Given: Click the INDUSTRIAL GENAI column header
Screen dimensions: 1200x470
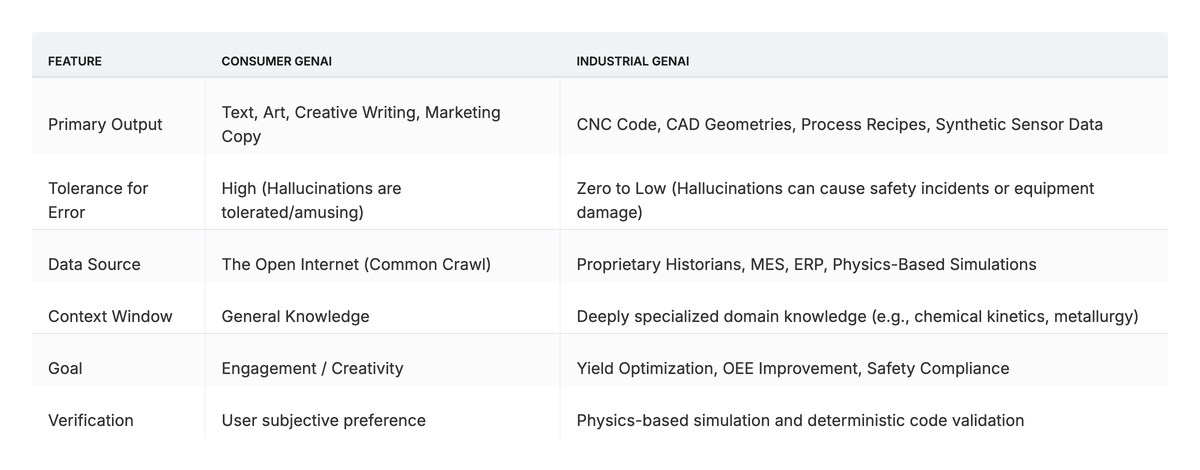Looking at the screenshot, I should [632, 61].
